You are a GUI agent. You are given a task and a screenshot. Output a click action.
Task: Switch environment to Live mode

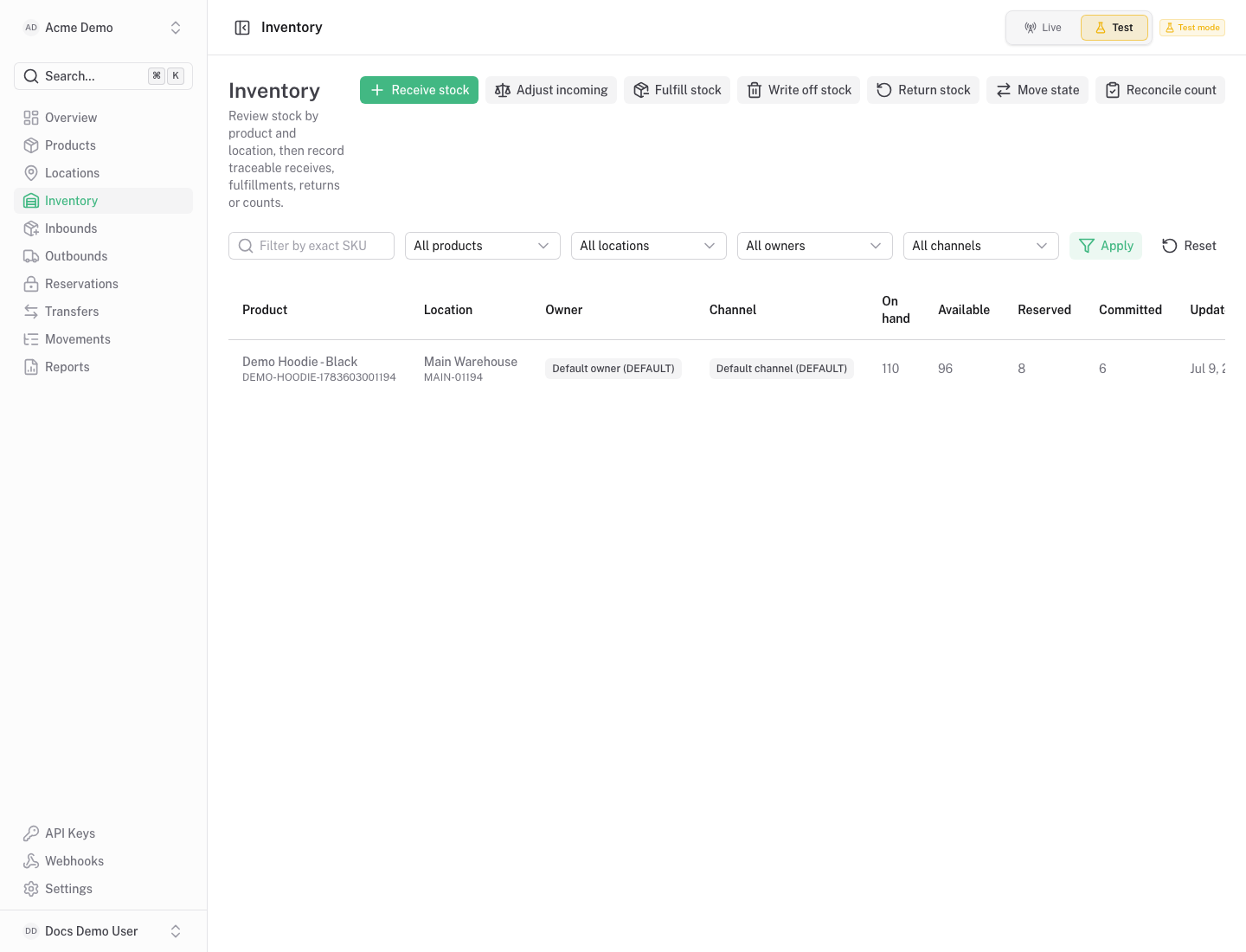[x=1044, y=28]
